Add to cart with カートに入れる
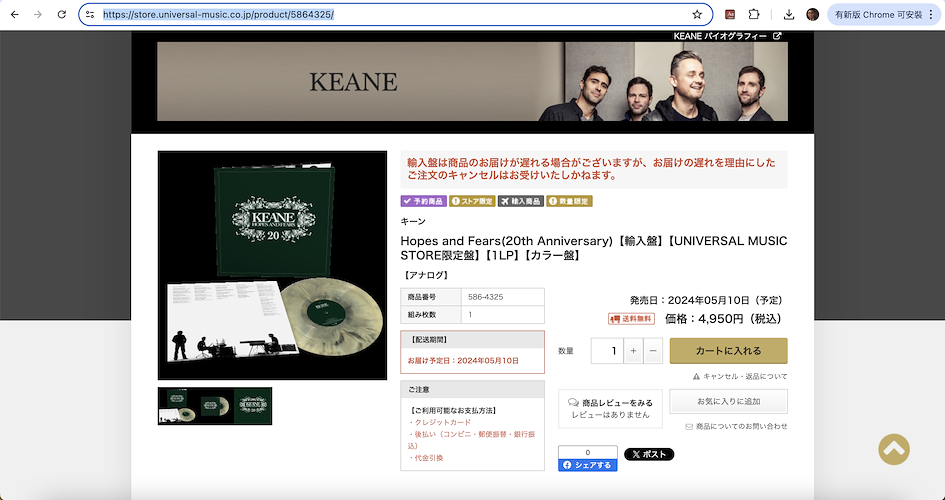The image size is (945, 500). [x=729, y=351]
